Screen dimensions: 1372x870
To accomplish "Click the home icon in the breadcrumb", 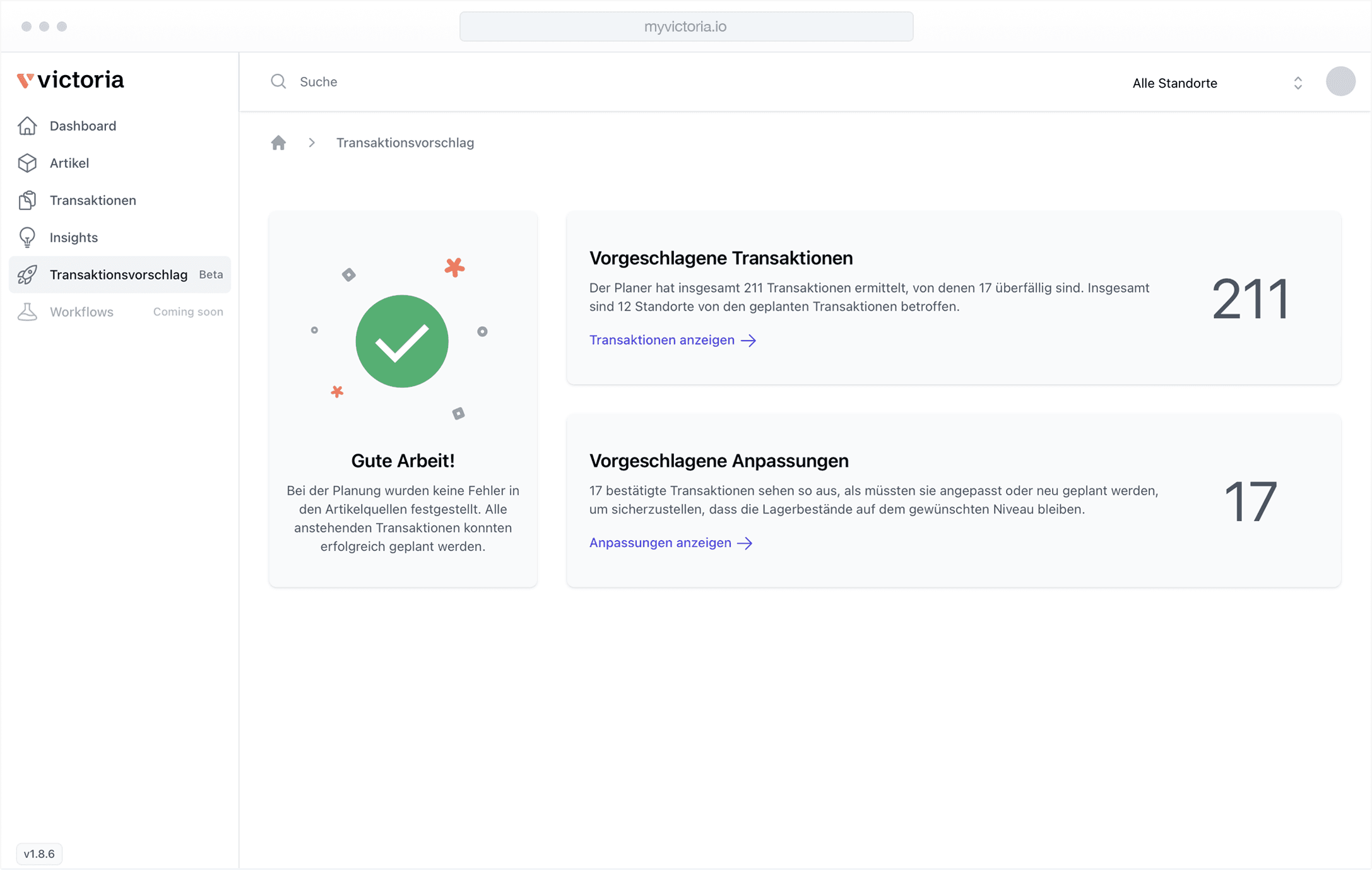I will point(278,143).
